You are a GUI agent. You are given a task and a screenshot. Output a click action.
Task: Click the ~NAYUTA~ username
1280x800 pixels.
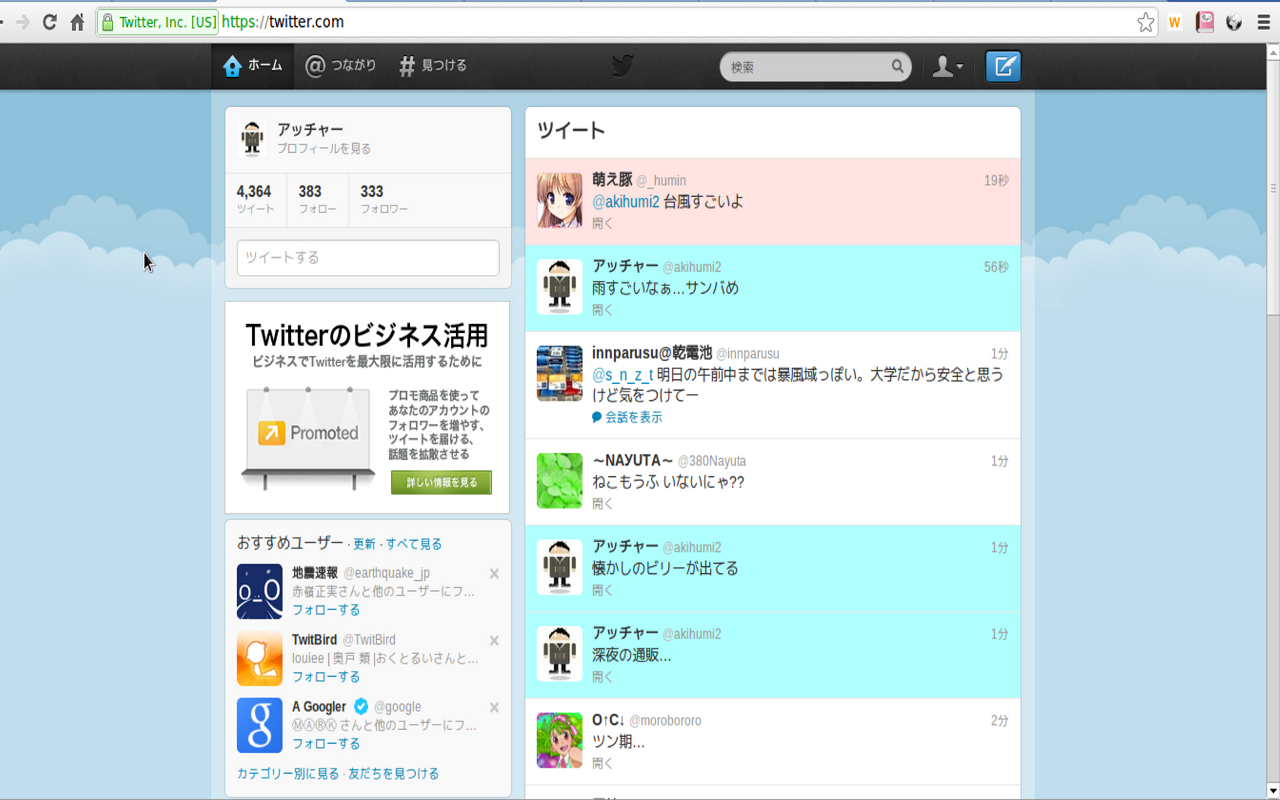point(633,460)
